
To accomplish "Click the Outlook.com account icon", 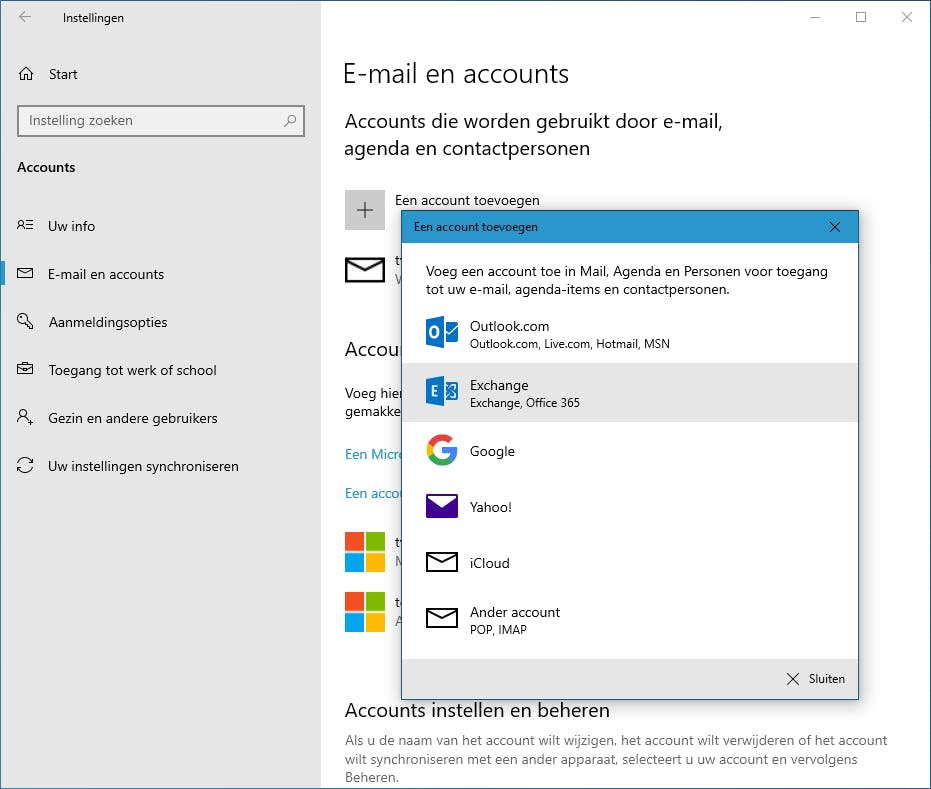I will coord(442,333).
